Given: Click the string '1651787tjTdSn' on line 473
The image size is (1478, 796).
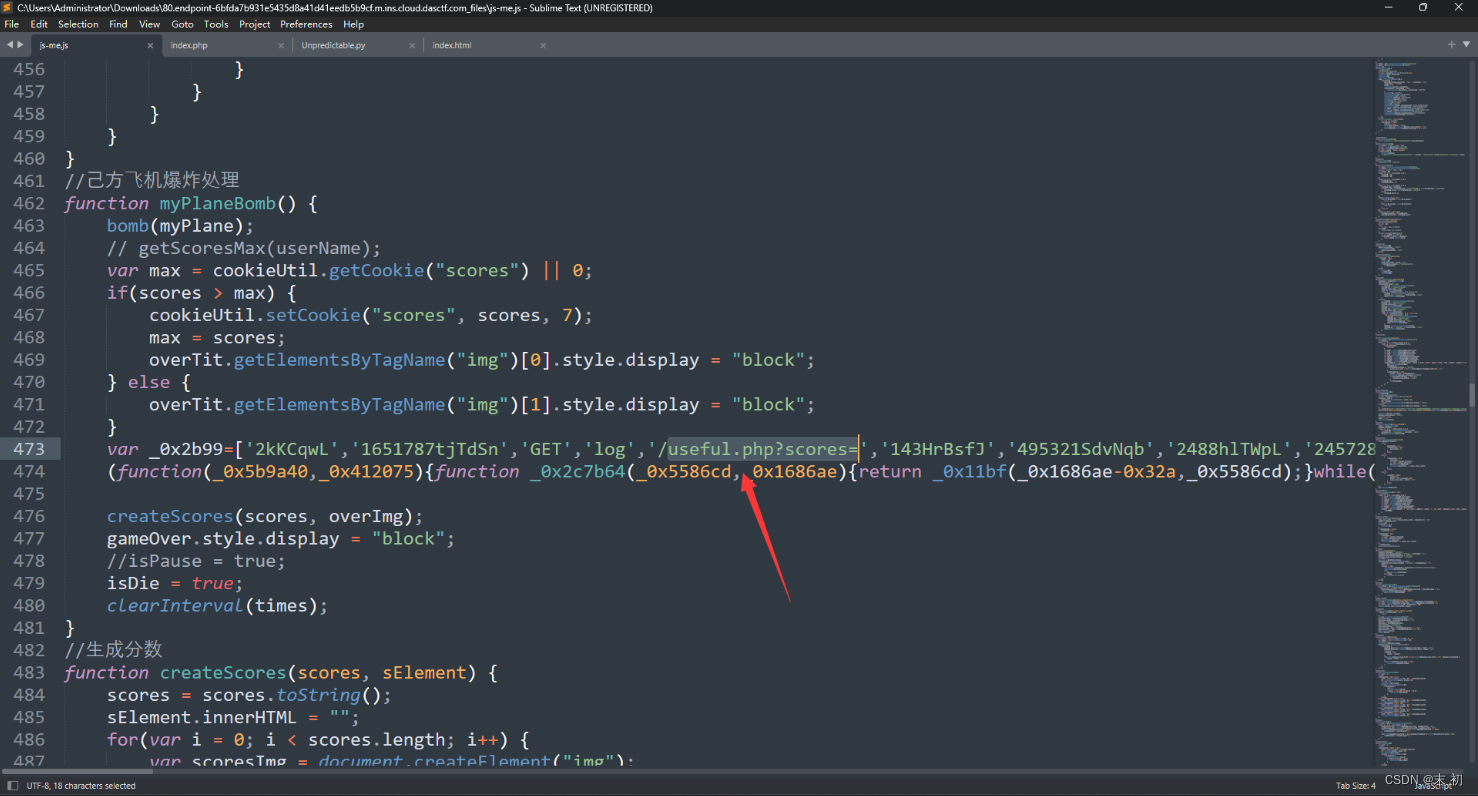Looking at the screenshot, I should 431,449.
